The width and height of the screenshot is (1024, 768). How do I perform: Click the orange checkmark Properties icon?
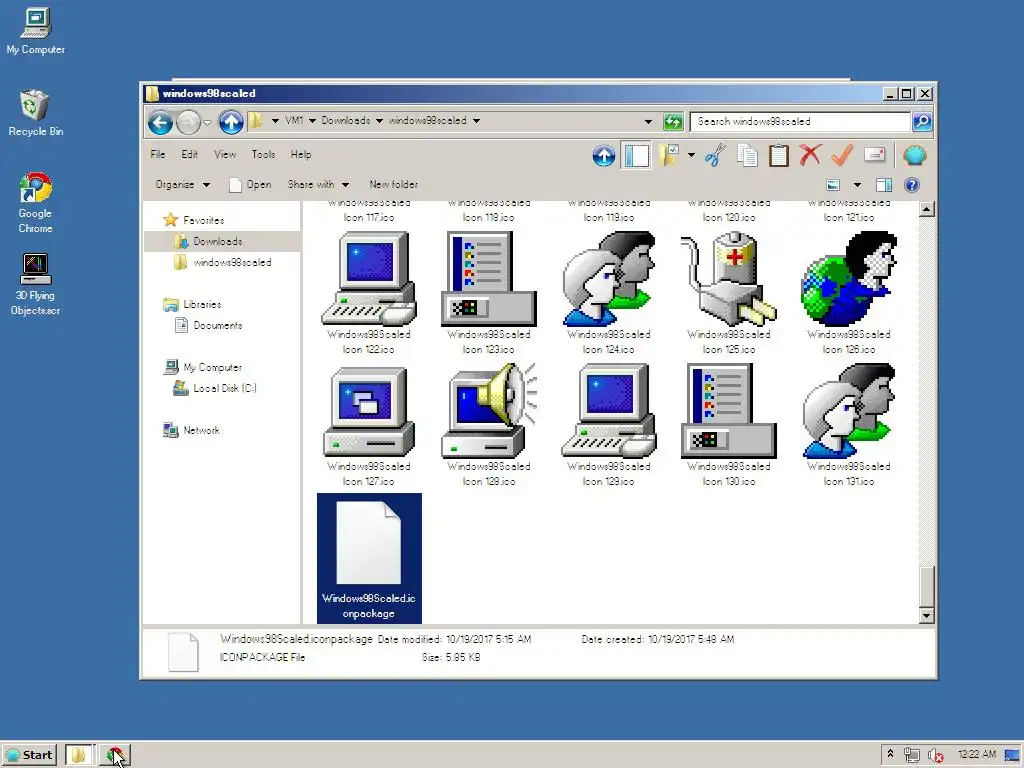(x=842, y=155)
